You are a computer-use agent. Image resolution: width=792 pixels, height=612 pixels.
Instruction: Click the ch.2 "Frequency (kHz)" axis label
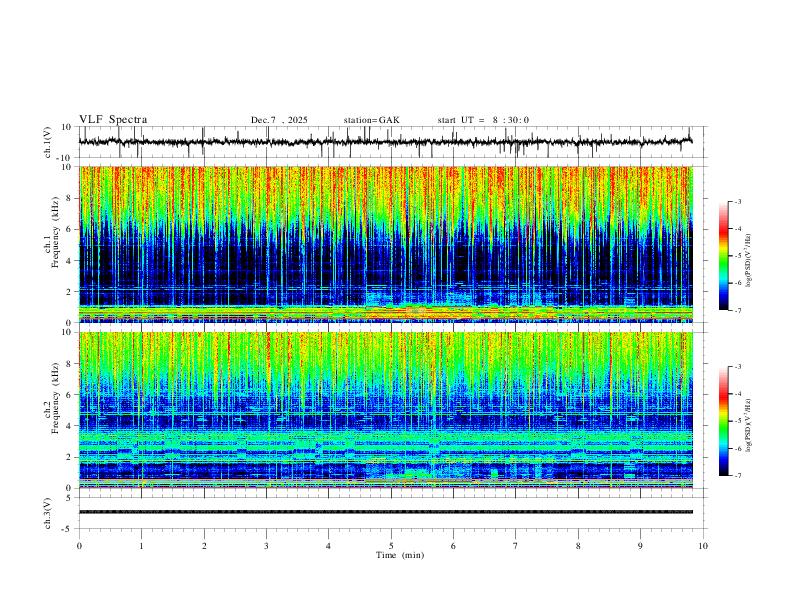56,398
